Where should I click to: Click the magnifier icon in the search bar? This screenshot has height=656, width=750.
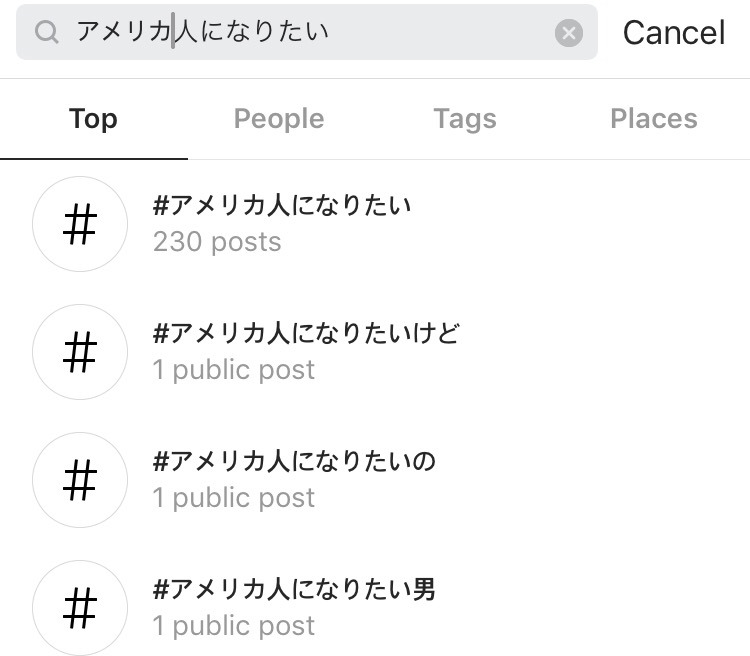tap(46, 32)
